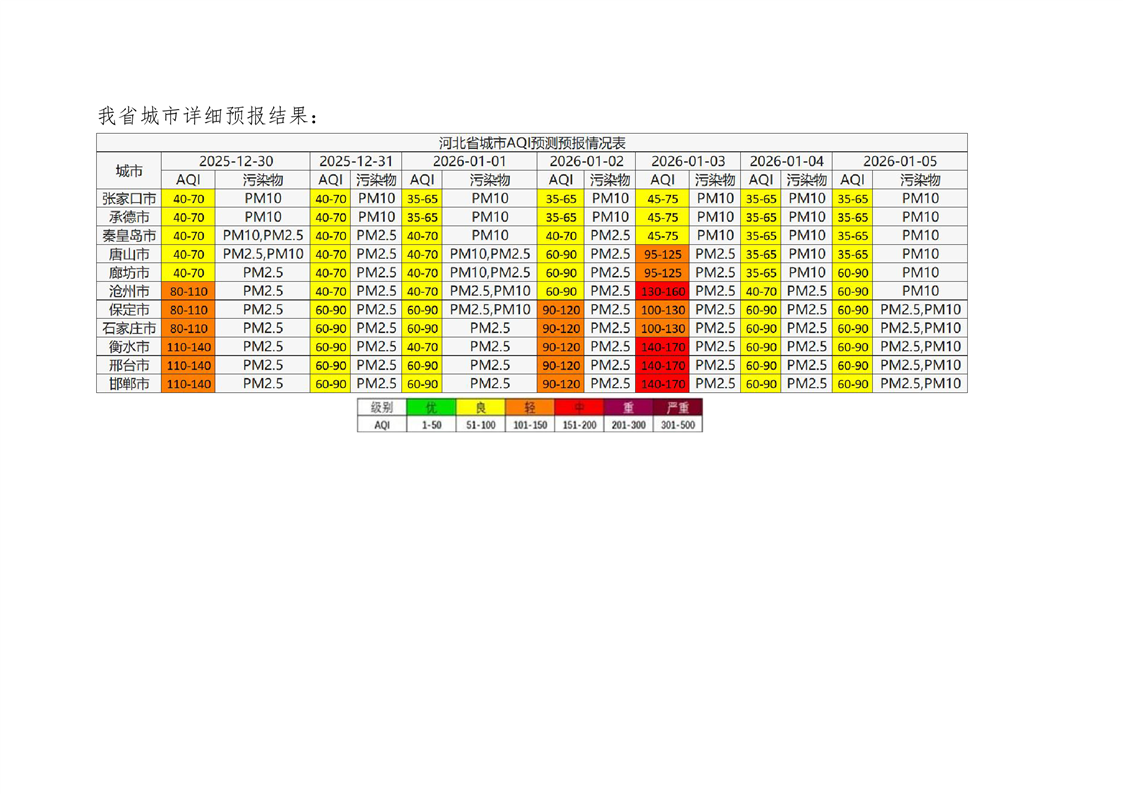This screenshot has width=1123, height=794.
Task: Click the 2026-01-05 date header
Action: pyautogui.click(x=899, y=161)
